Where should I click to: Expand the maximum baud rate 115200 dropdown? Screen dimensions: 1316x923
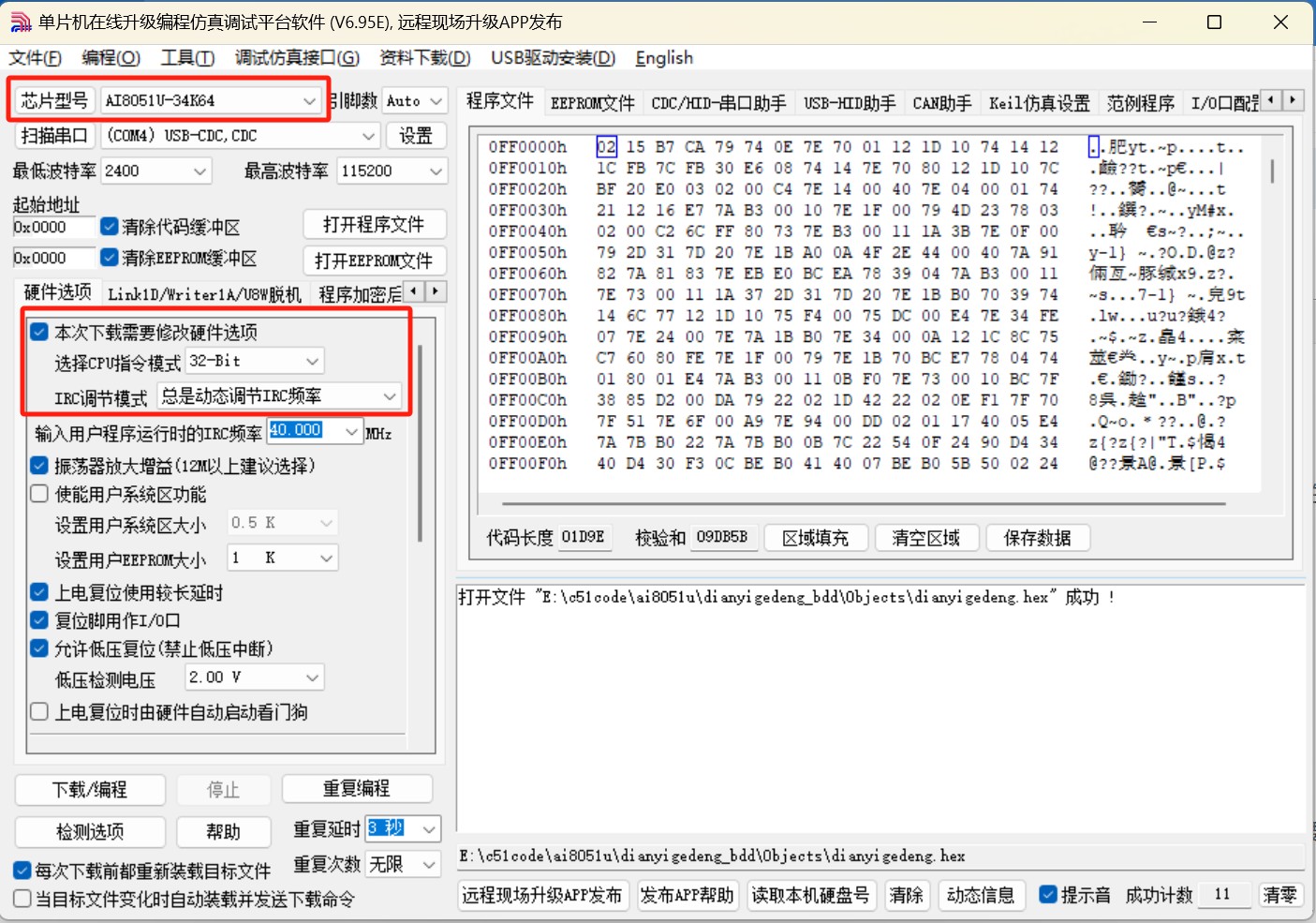tap(436, 171)
